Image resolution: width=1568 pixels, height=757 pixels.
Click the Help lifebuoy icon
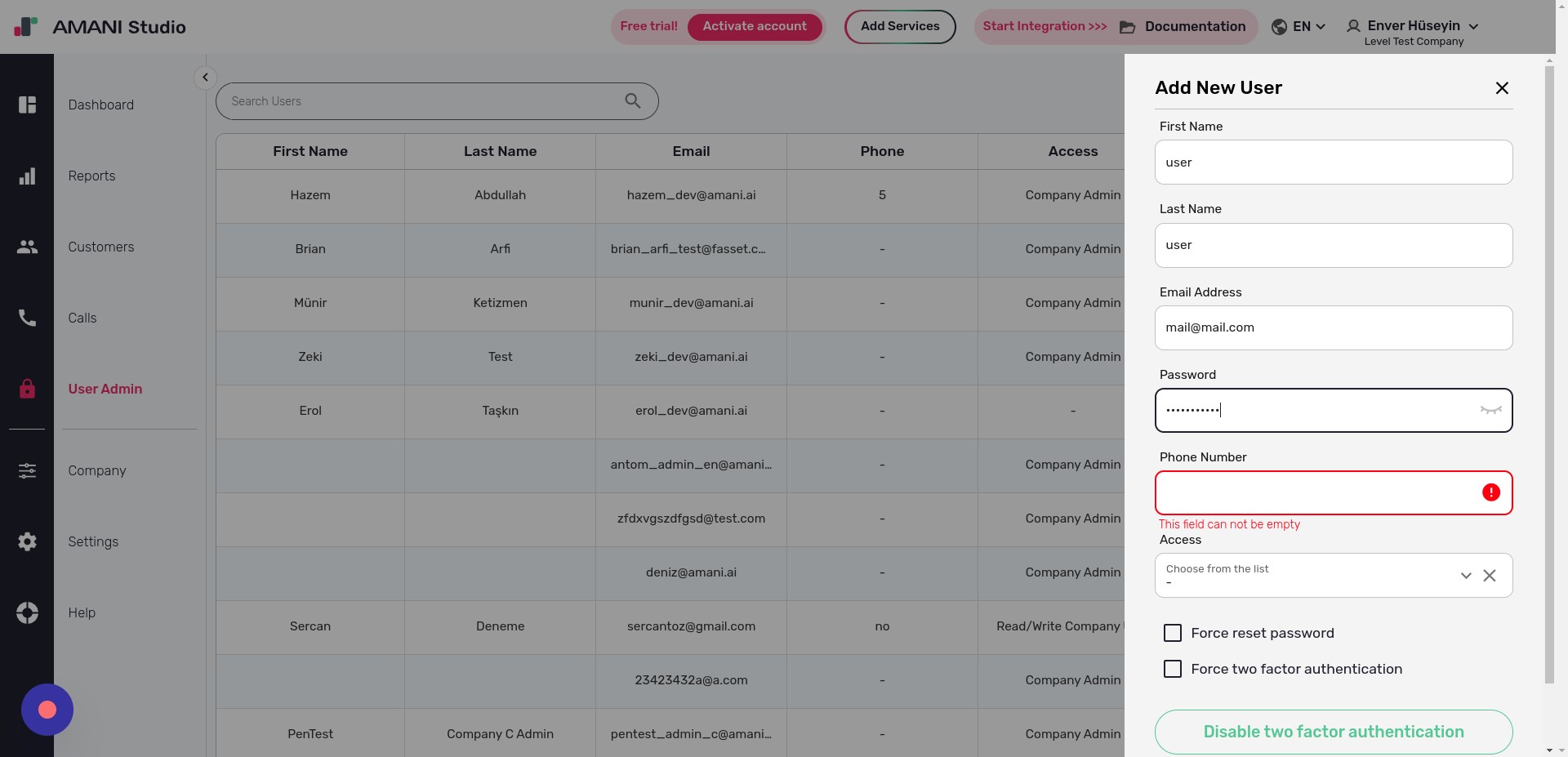tap(27, 612)
